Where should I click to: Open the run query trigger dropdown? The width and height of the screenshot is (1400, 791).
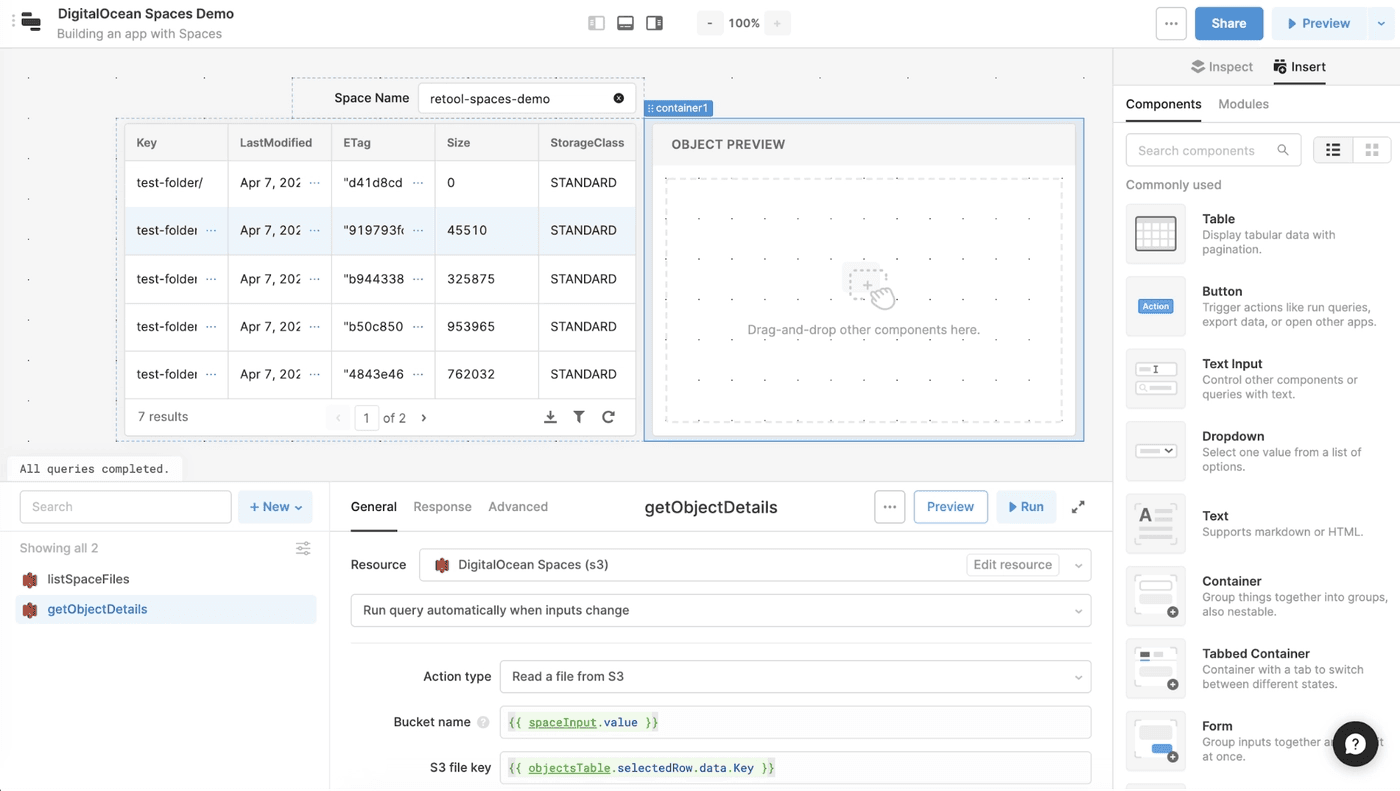point(720,611)
